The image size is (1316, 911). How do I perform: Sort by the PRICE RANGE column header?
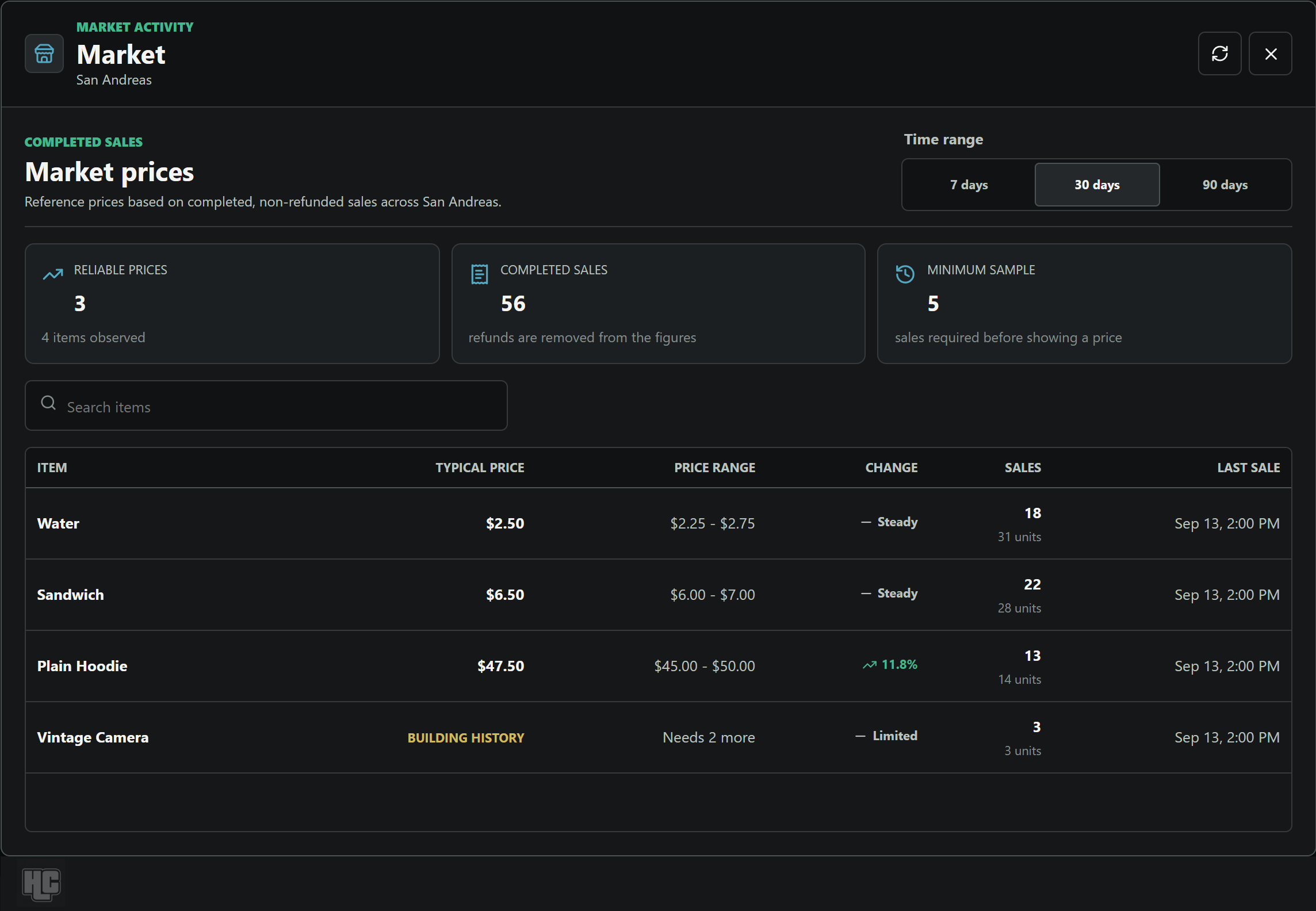(715, 468)
